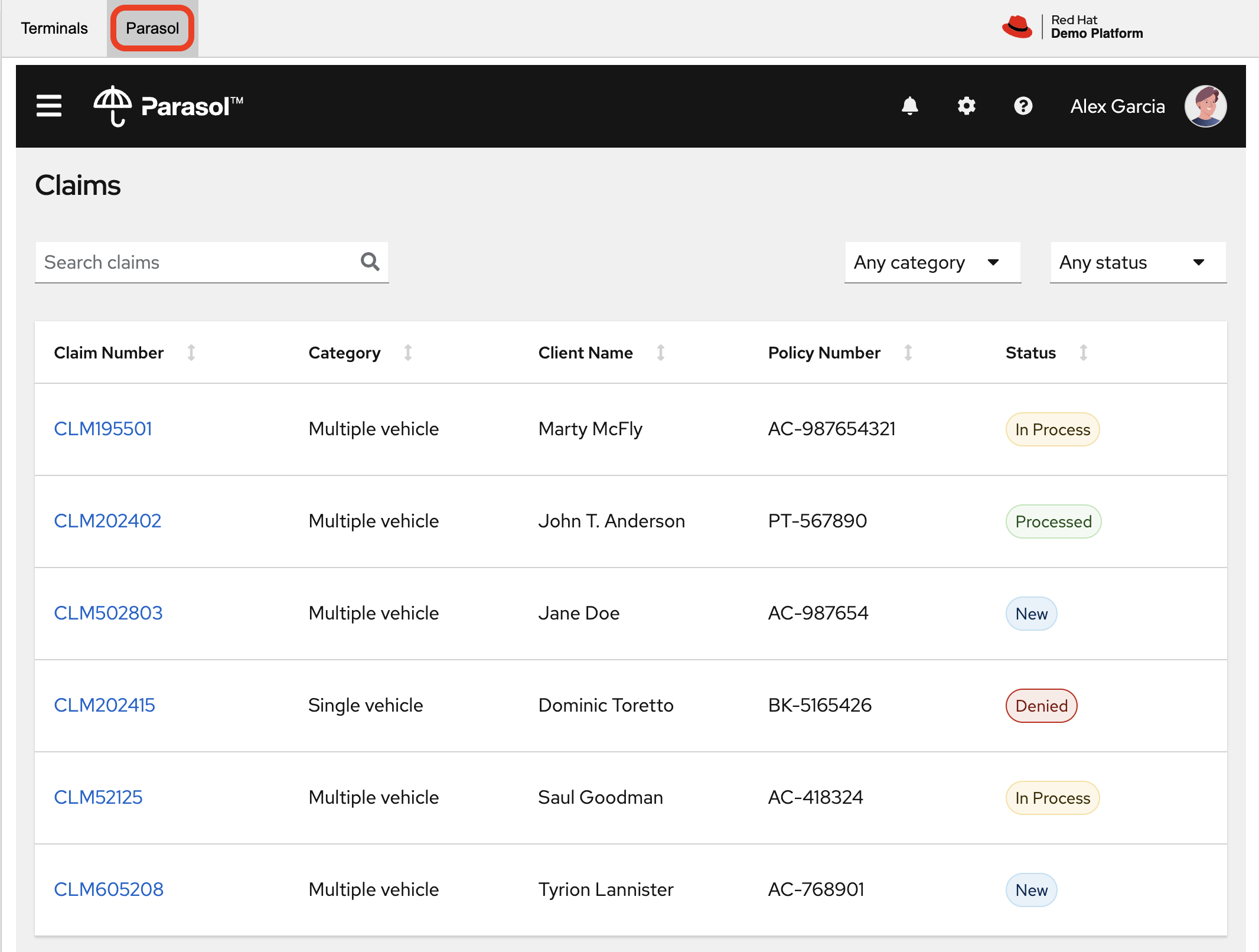Viewport: 1259px width, 952px height.
Task: Open claim CLM195501
Action: pyautogui.click(x=103, y=429)
